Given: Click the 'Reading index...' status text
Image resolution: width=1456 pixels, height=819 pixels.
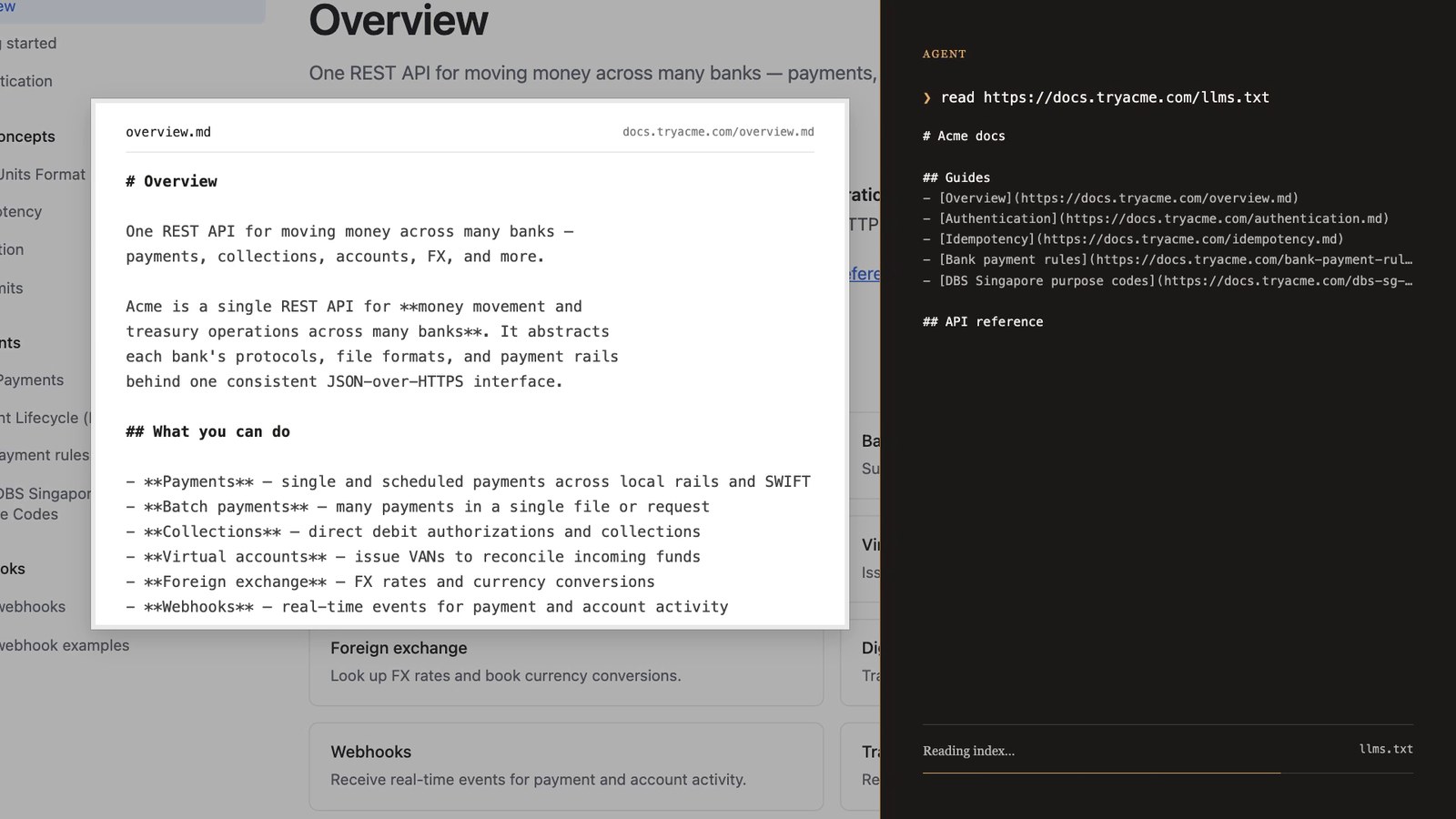Looking at the screenshot, I should click(968, 751).
